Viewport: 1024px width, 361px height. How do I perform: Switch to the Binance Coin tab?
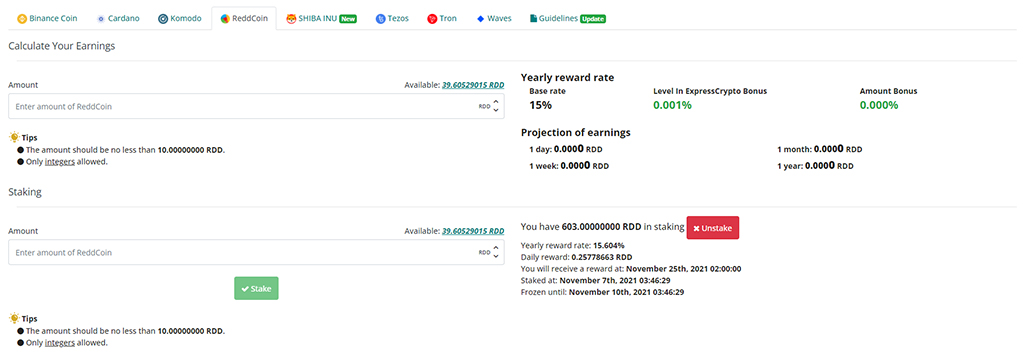pos(46,19)
